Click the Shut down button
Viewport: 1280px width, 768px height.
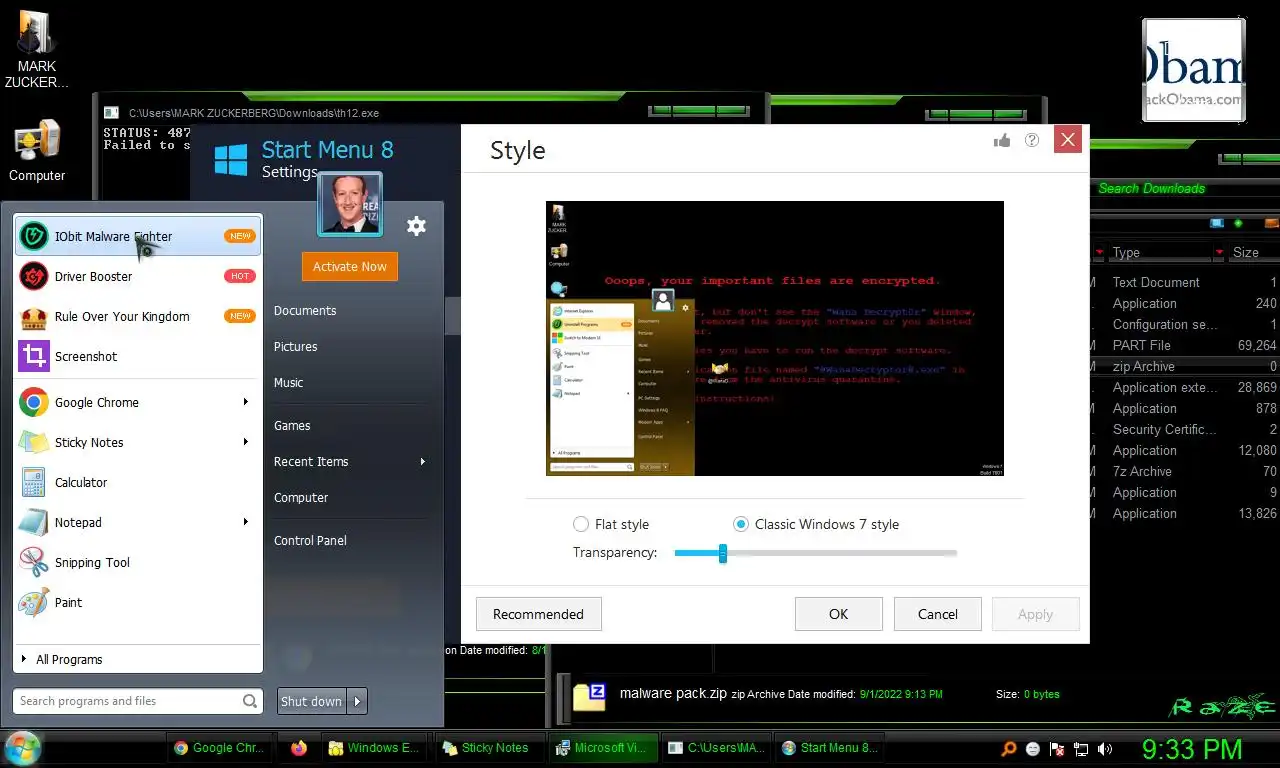(312, 701)
